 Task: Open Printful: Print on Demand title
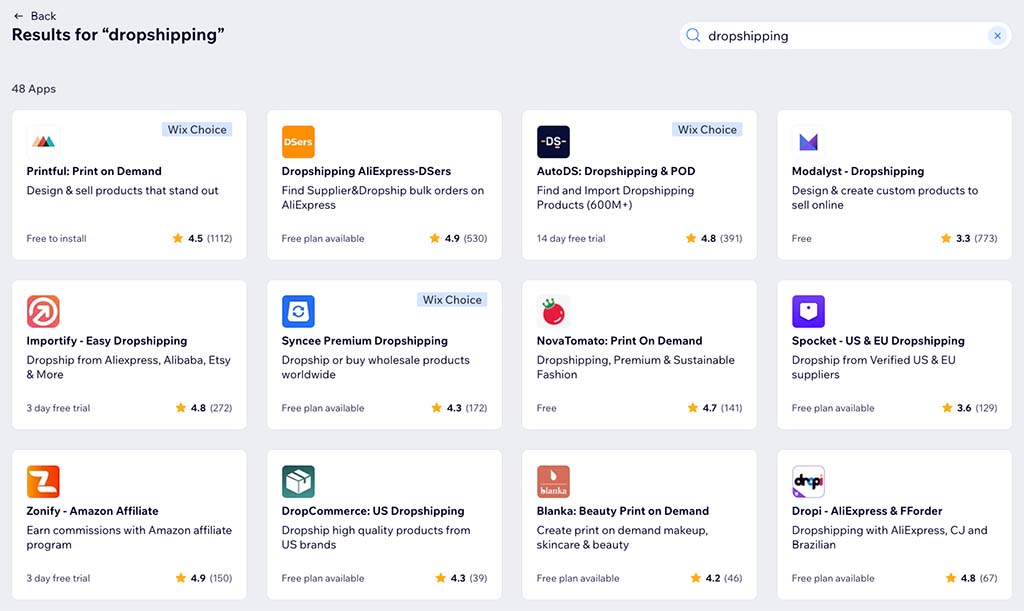tap(94, 171)
